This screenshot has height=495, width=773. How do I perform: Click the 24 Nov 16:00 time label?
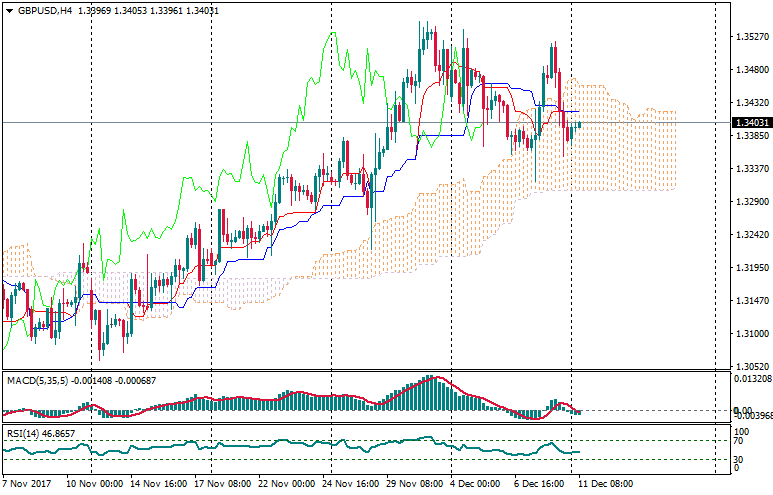[x=352, y=483]
